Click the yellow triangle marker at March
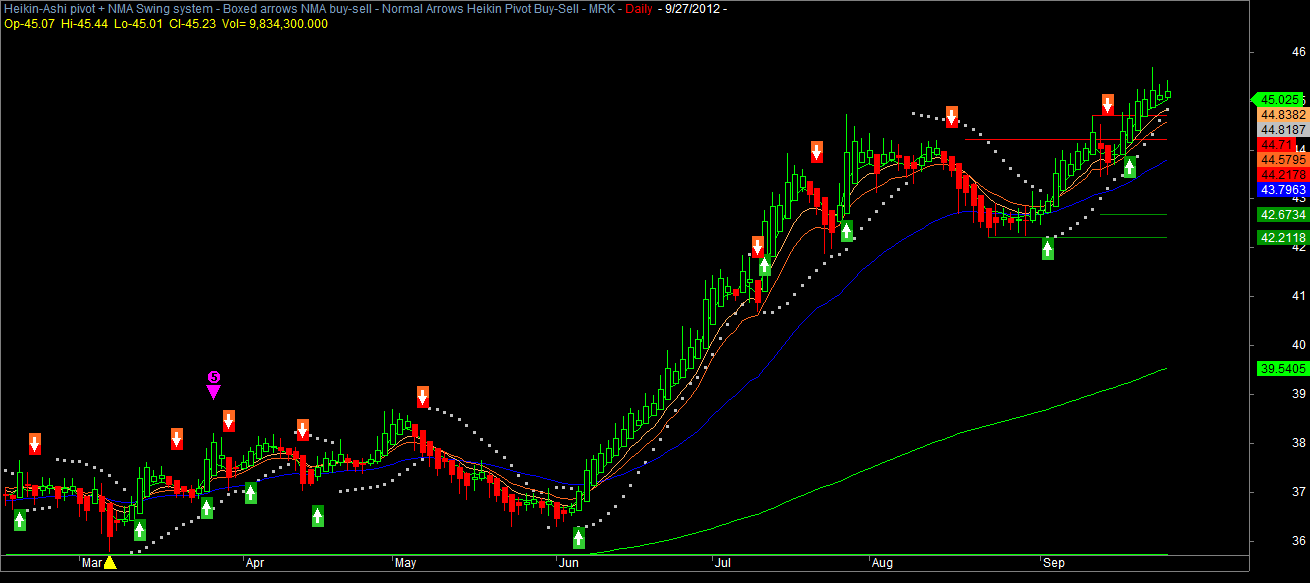The image size is (1310, 583). click(x=110, y=562)
